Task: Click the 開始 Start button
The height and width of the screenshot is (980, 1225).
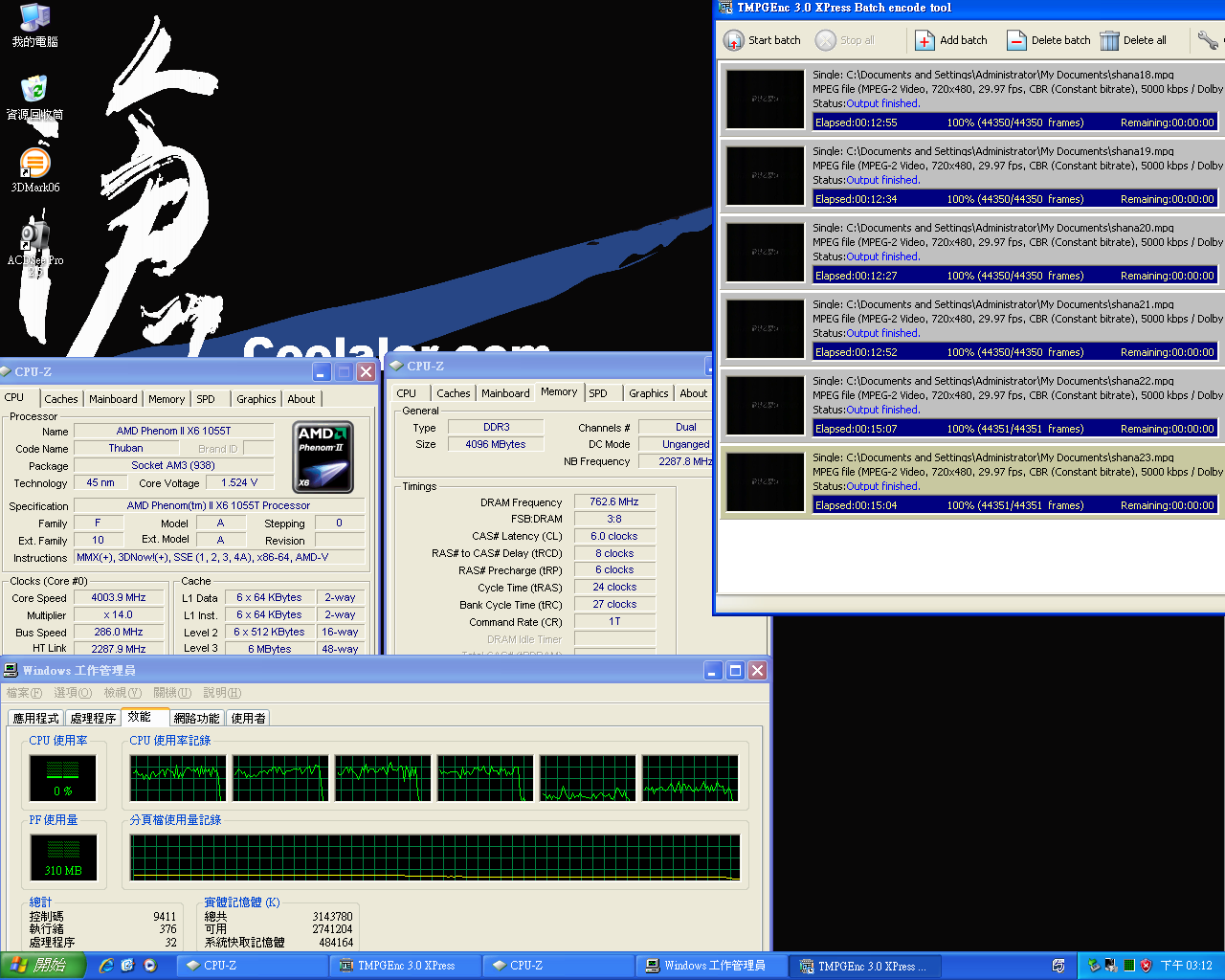Action: tap(43, 966)
